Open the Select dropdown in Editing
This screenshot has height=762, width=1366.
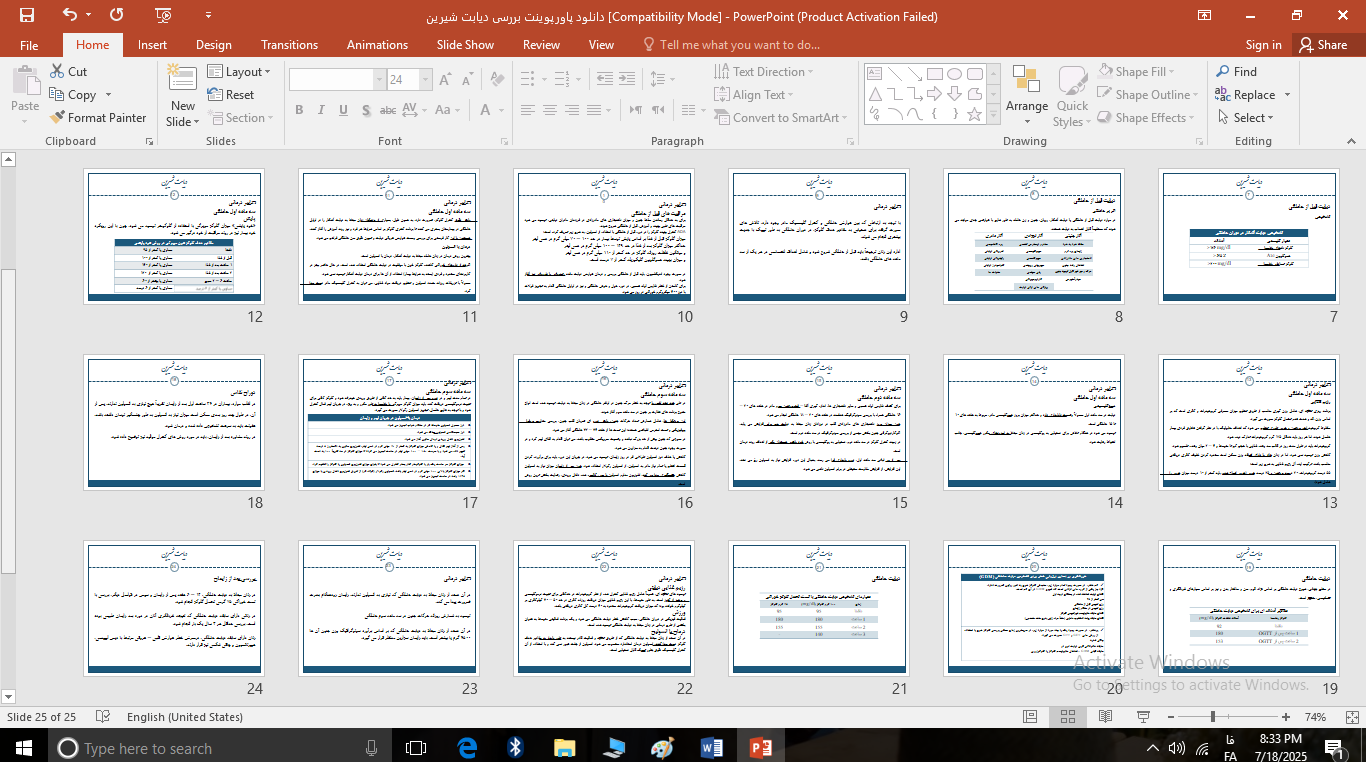pos(1246,118)
